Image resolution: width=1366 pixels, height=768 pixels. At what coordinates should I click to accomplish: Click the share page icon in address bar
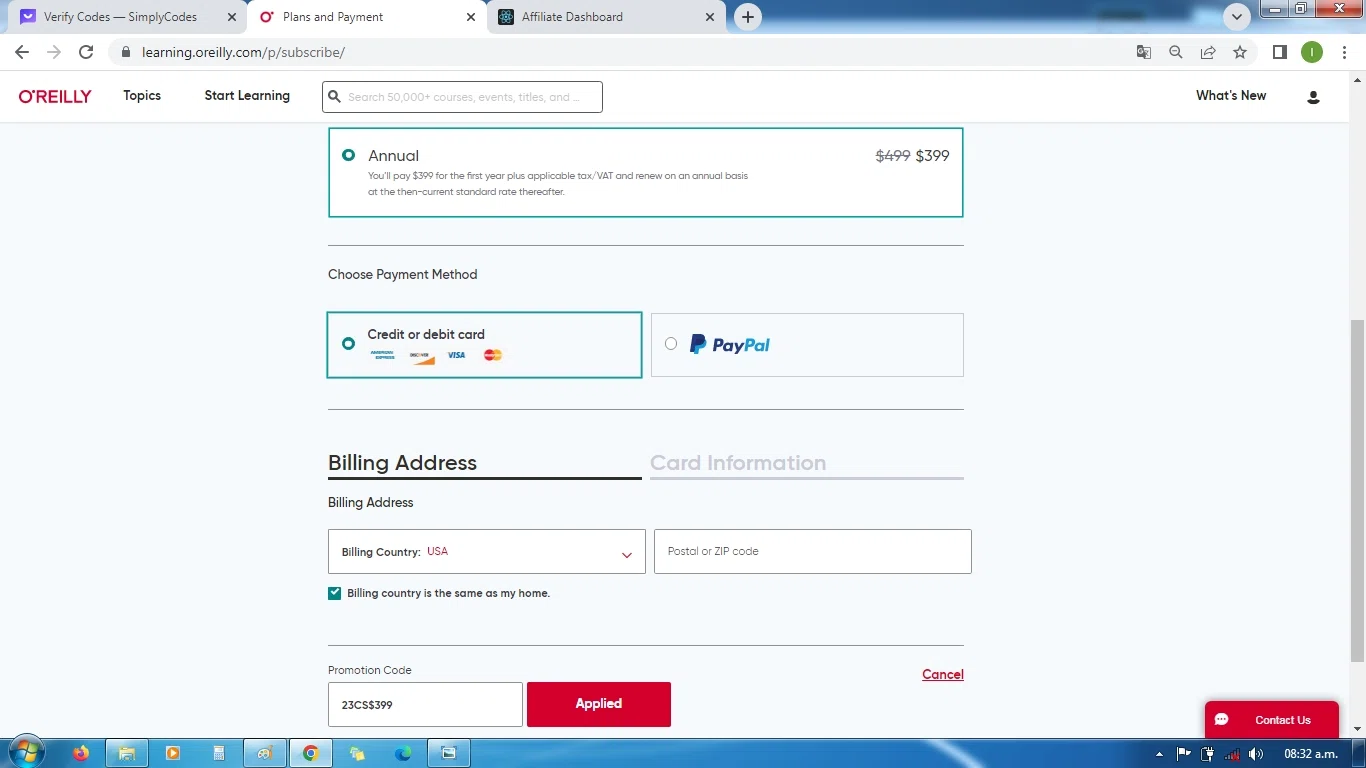pyautogui.click(x=1208, y=52)
